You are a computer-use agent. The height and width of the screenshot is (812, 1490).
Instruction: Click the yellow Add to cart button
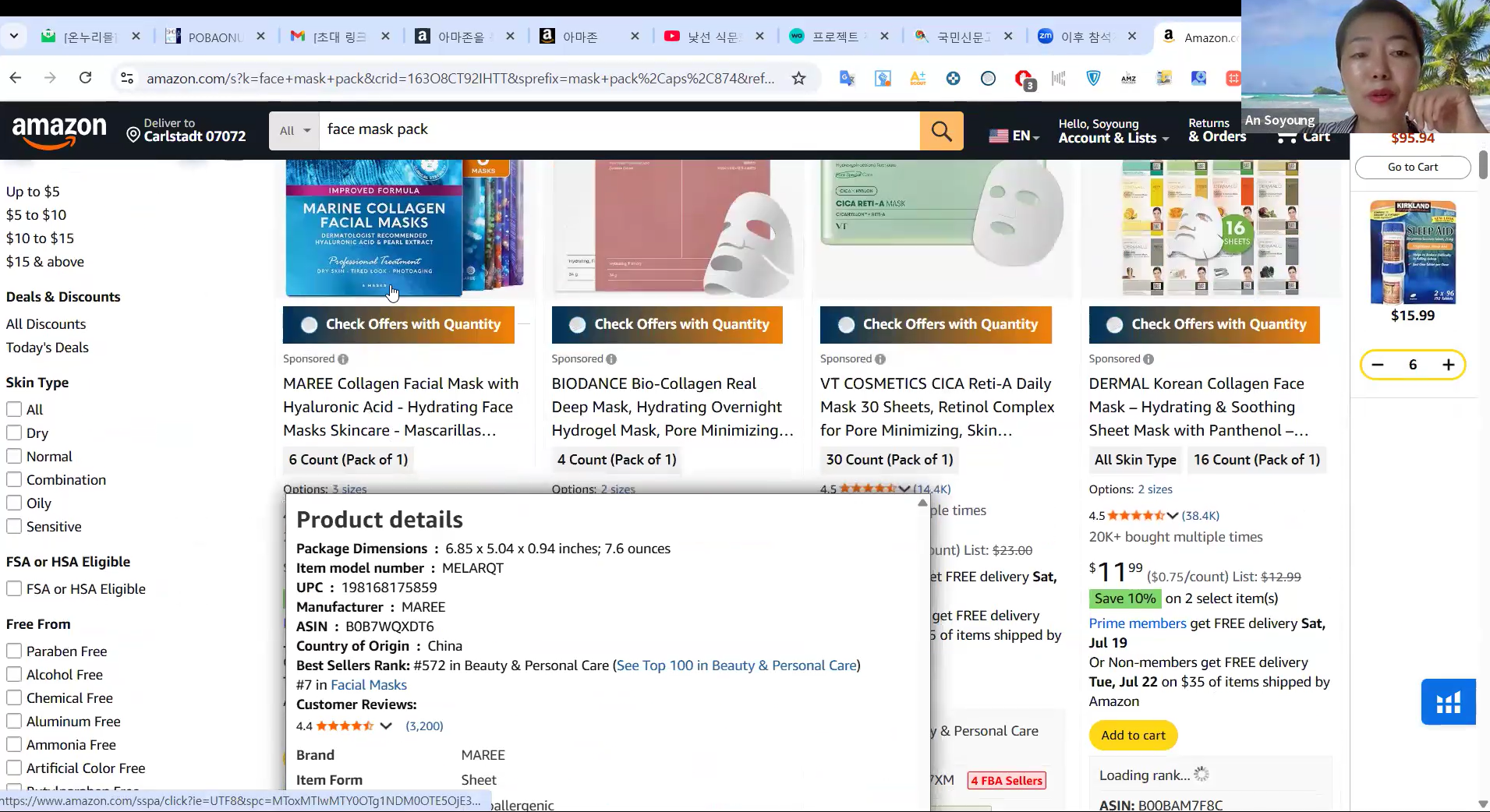1133,735
